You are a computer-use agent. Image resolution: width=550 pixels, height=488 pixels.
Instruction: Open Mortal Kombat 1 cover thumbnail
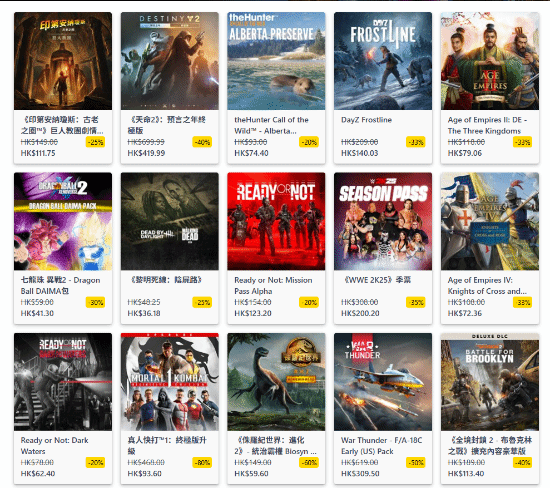click(169, 382)
